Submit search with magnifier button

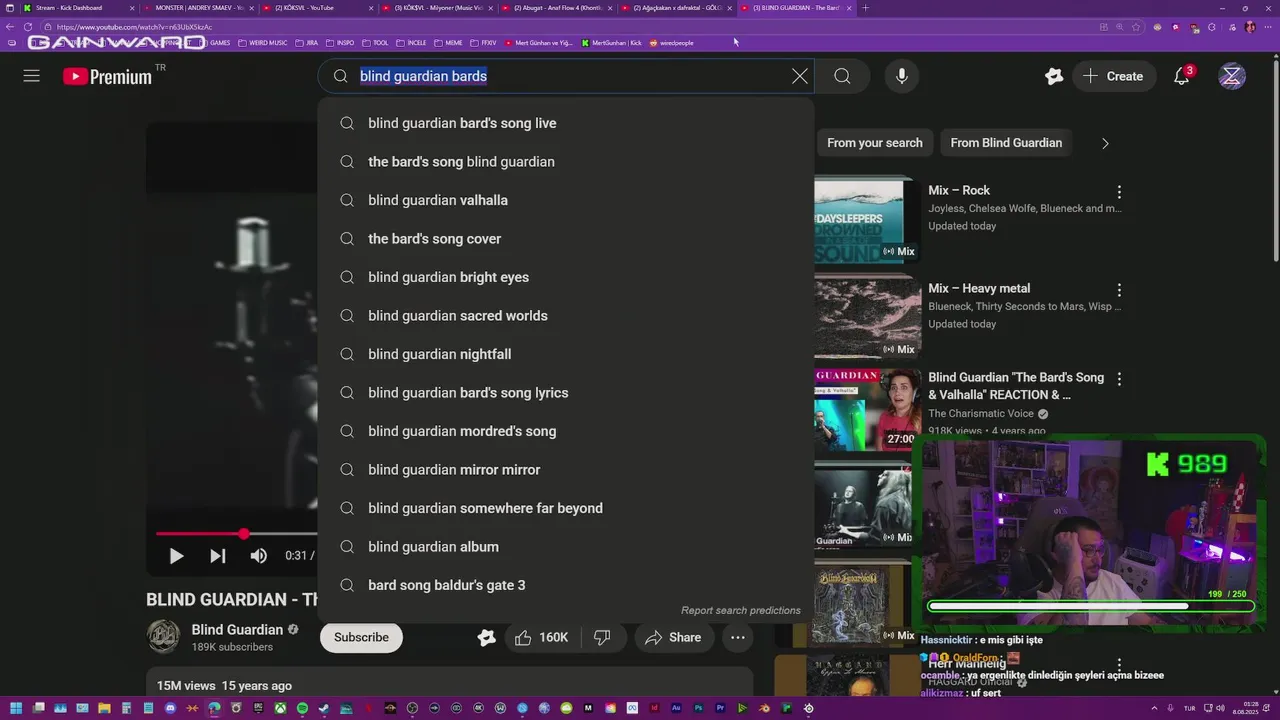point(842,76)
